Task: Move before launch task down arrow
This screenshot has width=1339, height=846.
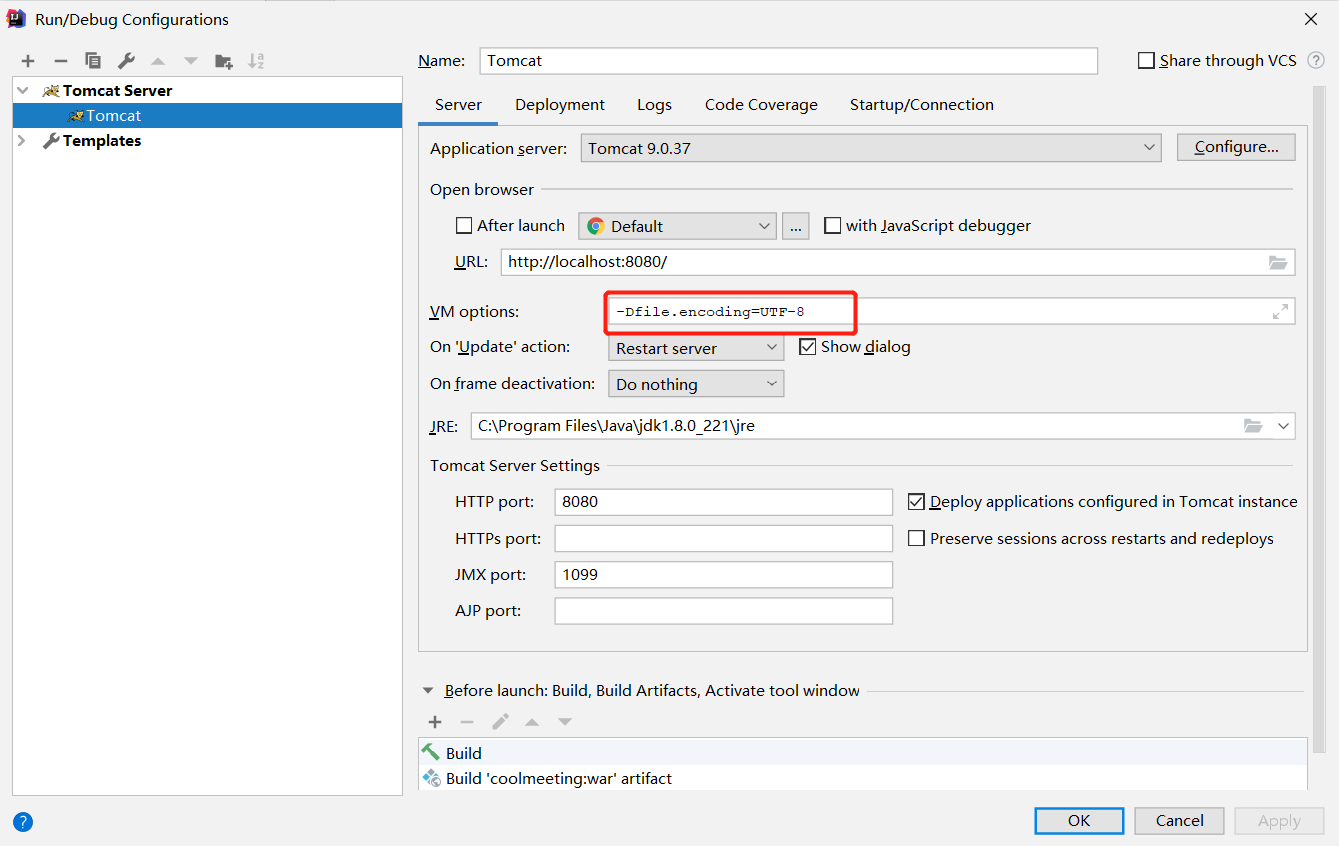Action: 565,722
